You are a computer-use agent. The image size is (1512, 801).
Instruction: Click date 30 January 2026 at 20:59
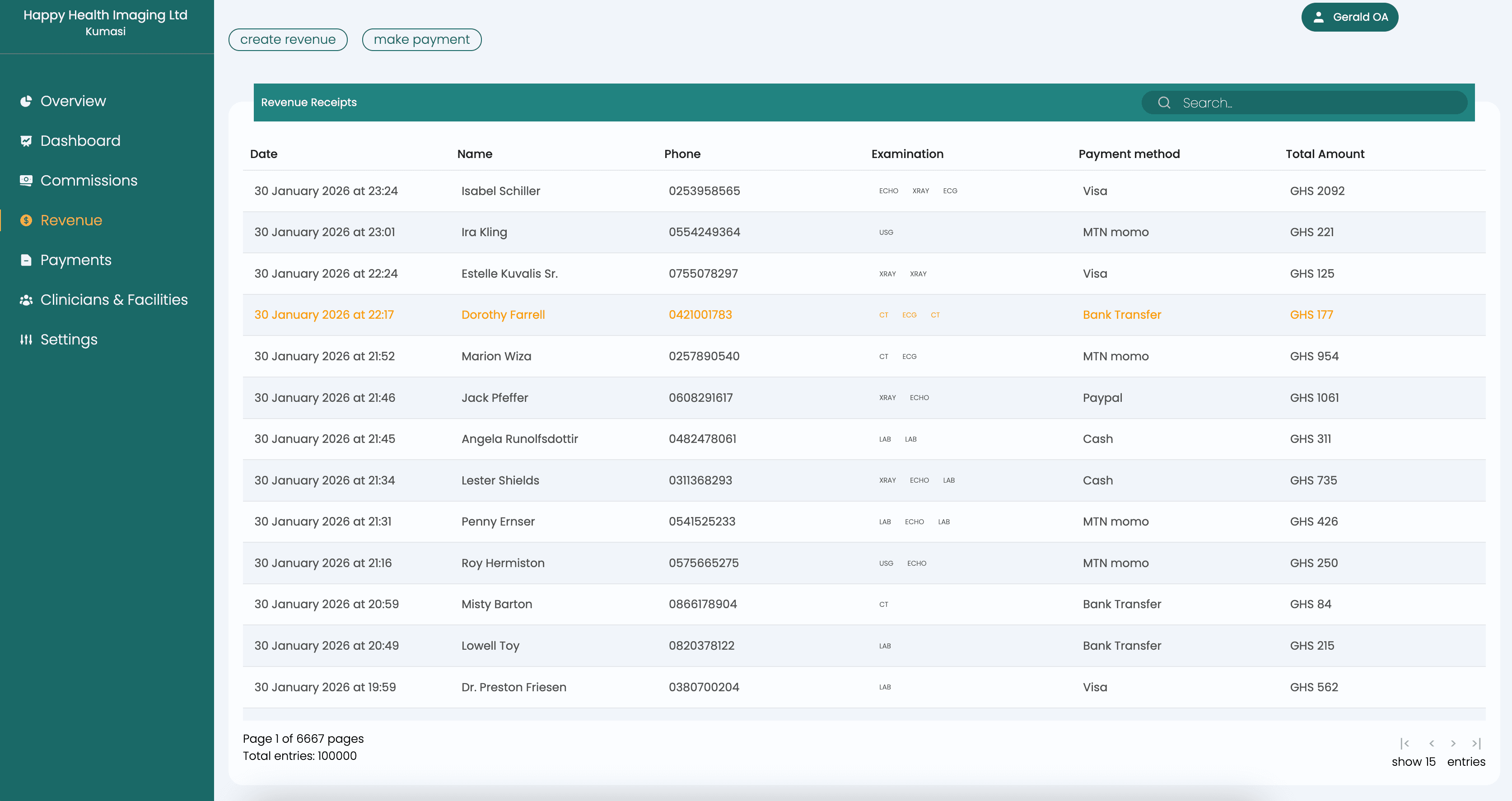tap(327, 605)
